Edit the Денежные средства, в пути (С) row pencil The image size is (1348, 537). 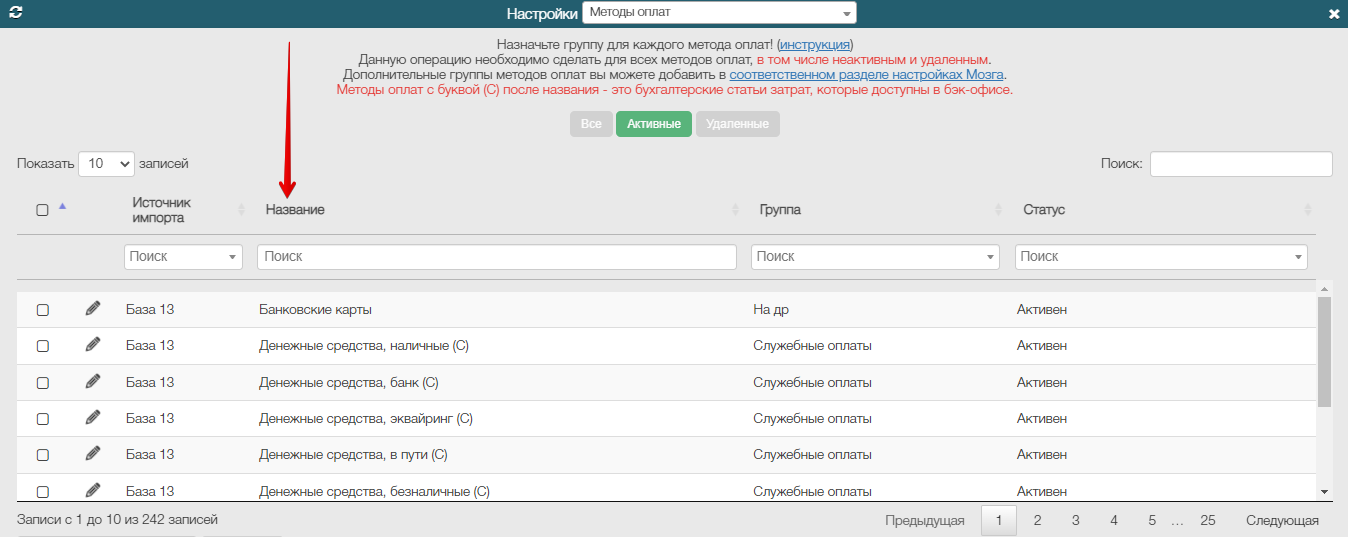pos(93,453)
